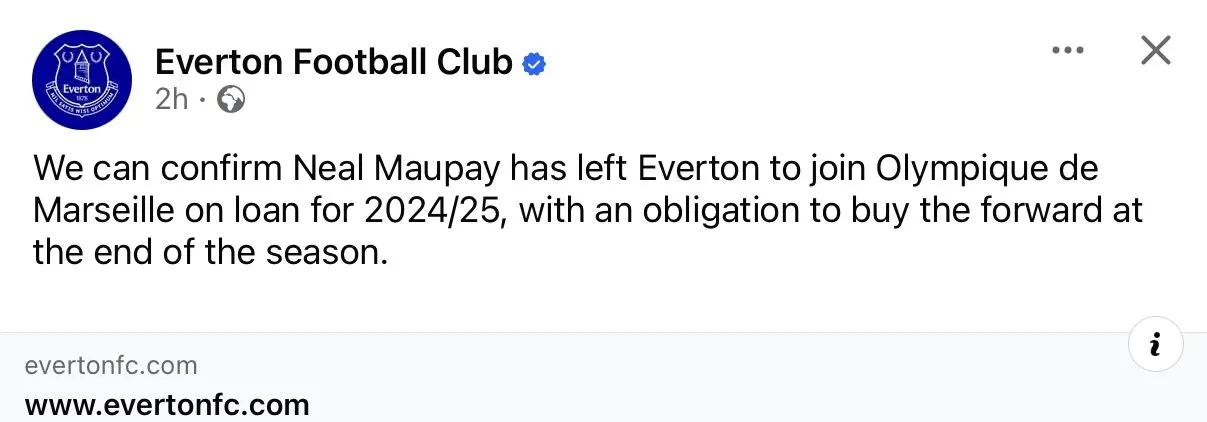The height and width of the screenshot is (422, 1207).
Task: Click "We can confirm" at the post's start
Action: click(156, 168)
